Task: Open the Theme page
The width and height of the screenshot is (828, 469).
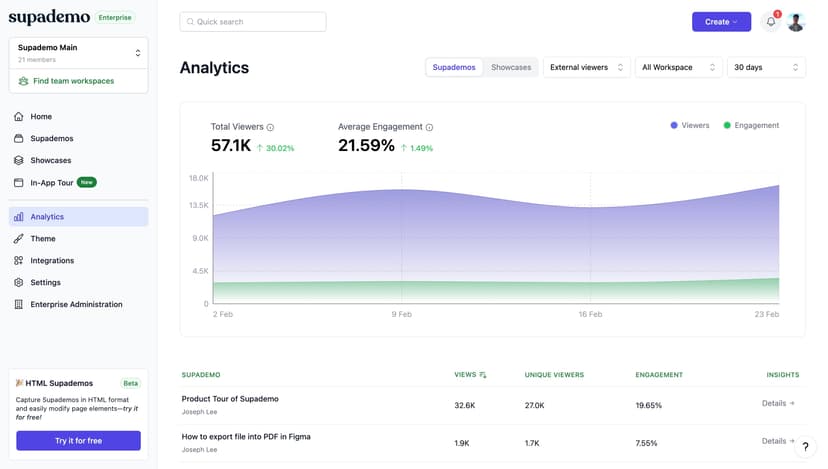Action: 78,239
